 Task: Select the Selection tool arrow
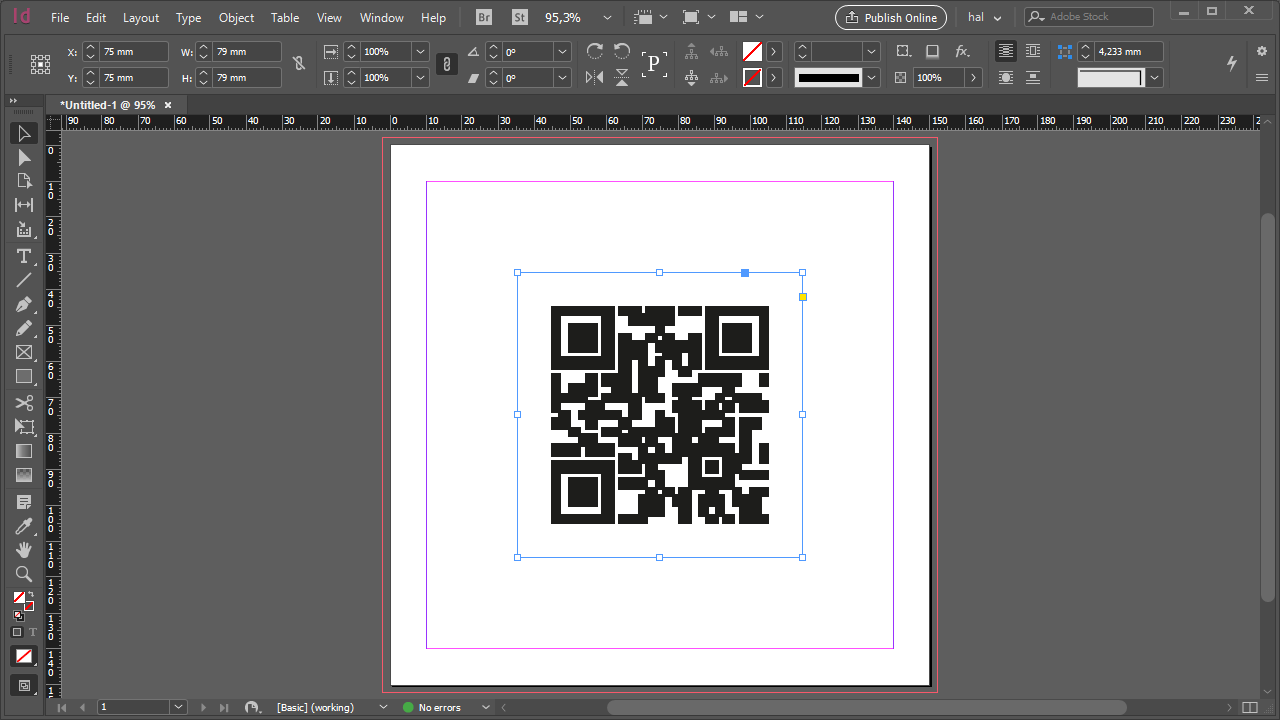[24, 133]
